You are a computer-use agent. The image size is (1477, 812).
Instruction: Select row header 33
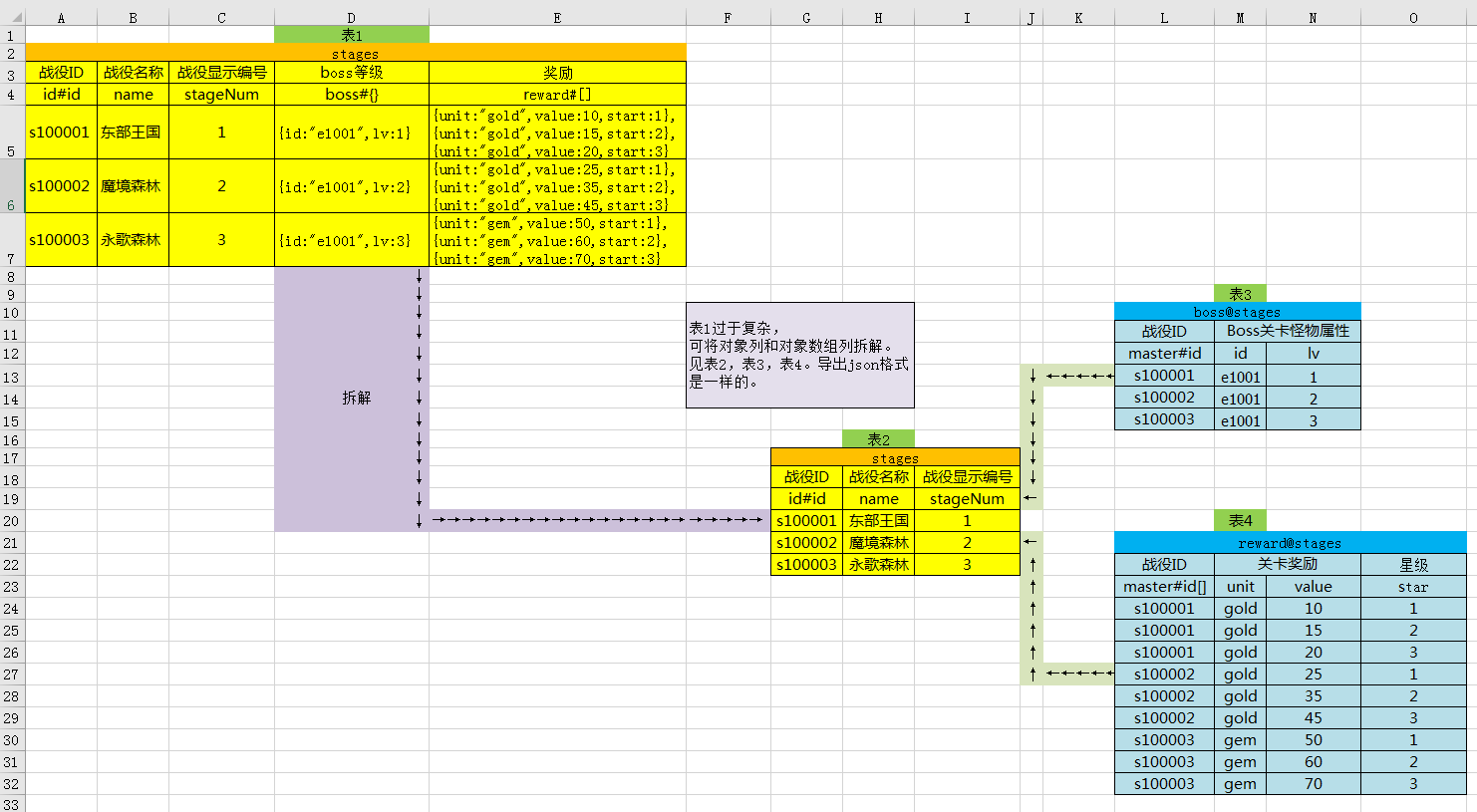11,803
